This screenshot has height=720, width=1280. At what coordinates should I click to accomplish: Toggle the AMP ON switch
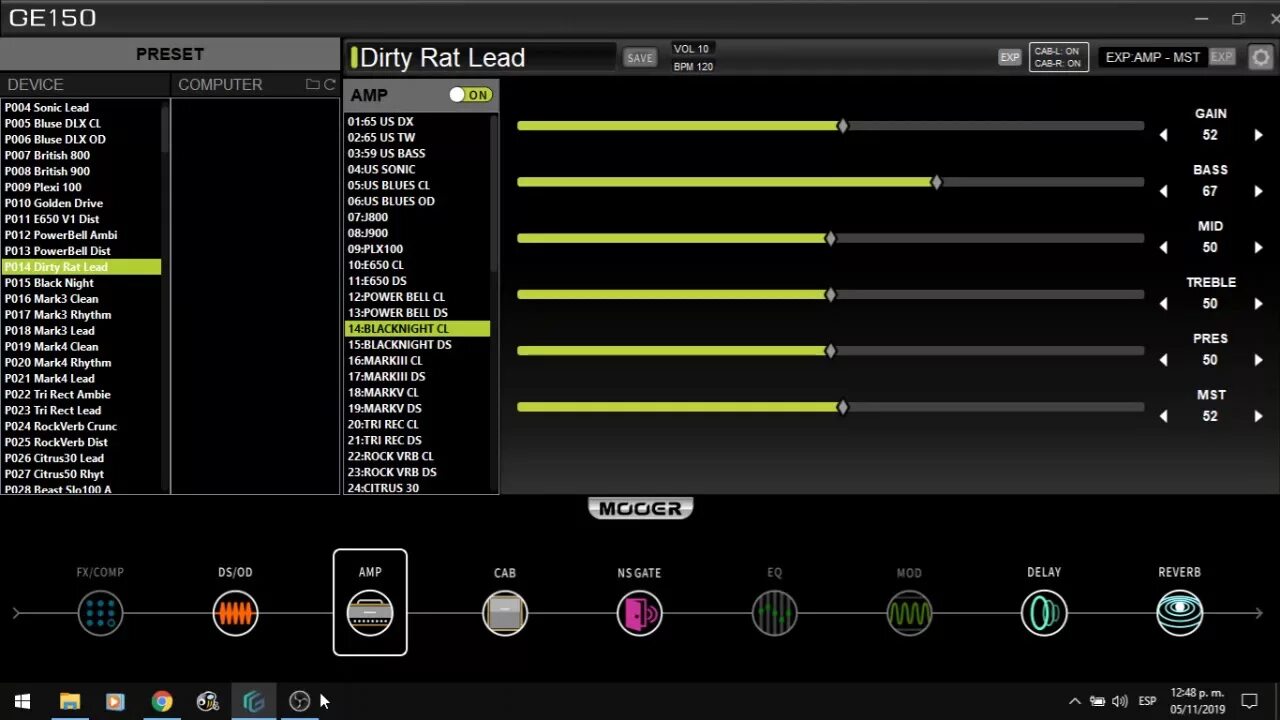[470, 95]
